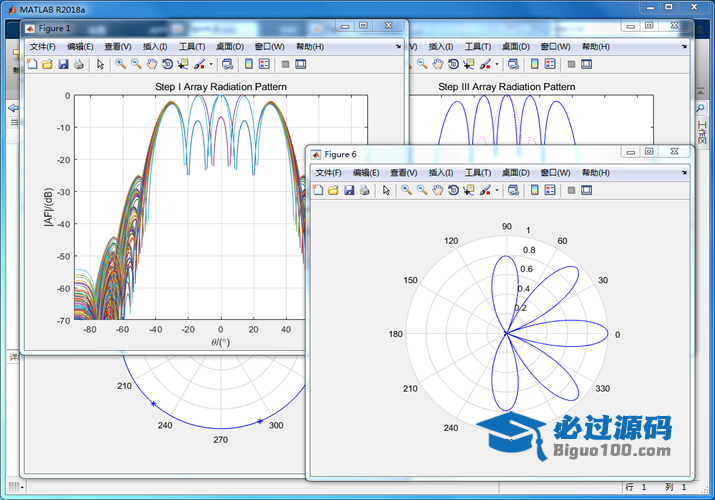Open 帮助(H) menu in Figure 6
The width and height of the screenshot is (715, 500).
tap(597, 173)
